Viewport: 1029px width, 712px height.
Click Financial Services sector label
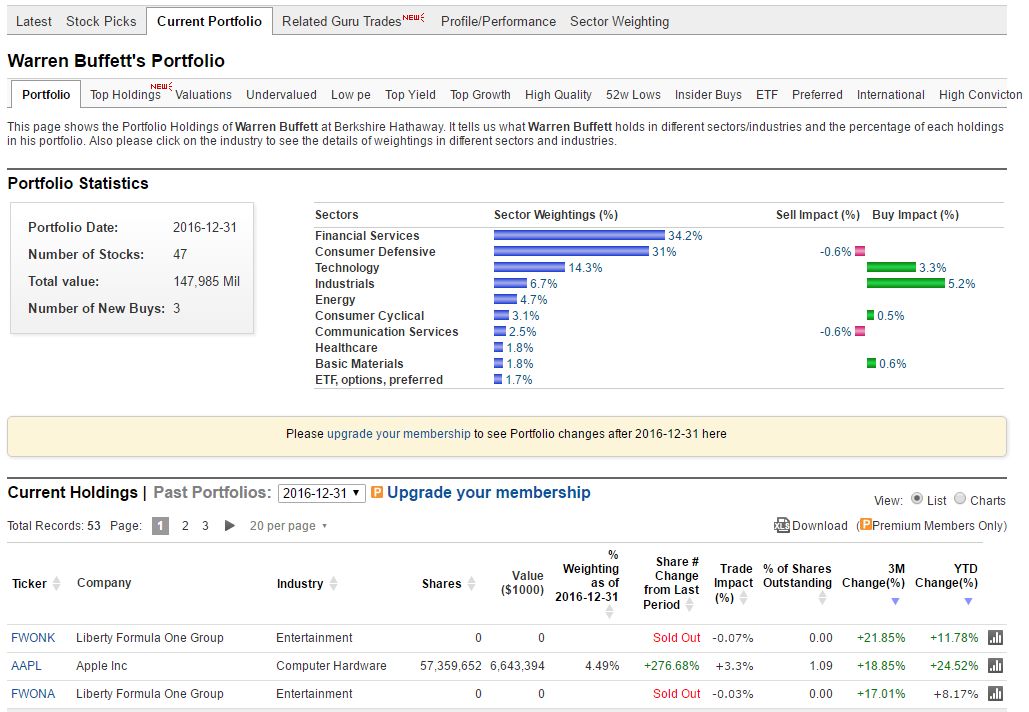[x=367, y=236]
